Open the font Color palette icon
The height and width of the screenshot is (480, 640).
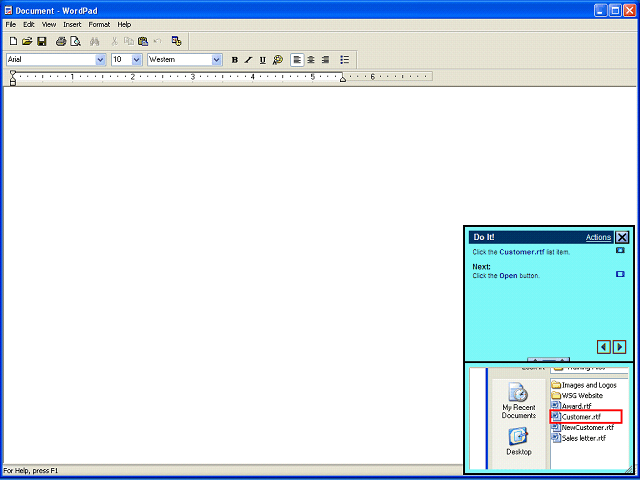click(x=278, y=60)
